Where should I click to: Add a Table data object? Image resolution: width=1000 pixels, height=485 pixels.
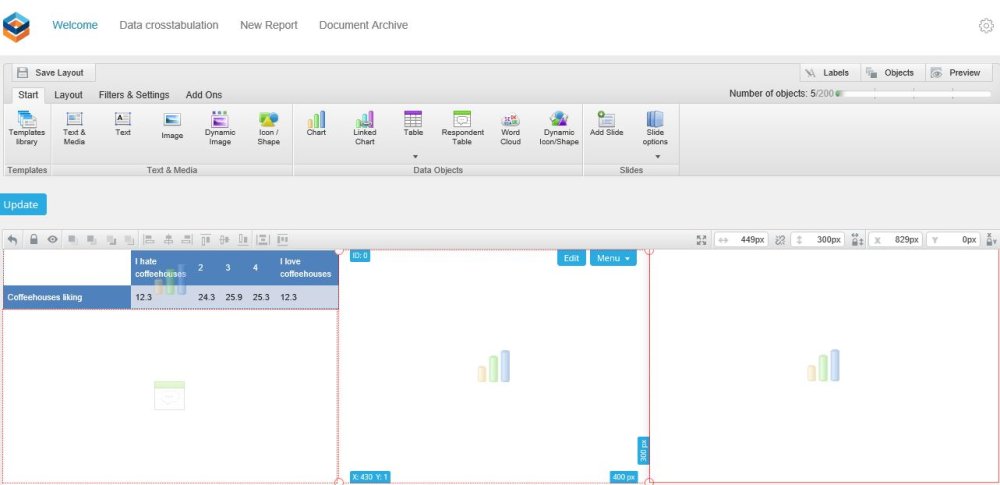(x=413, y=124)
